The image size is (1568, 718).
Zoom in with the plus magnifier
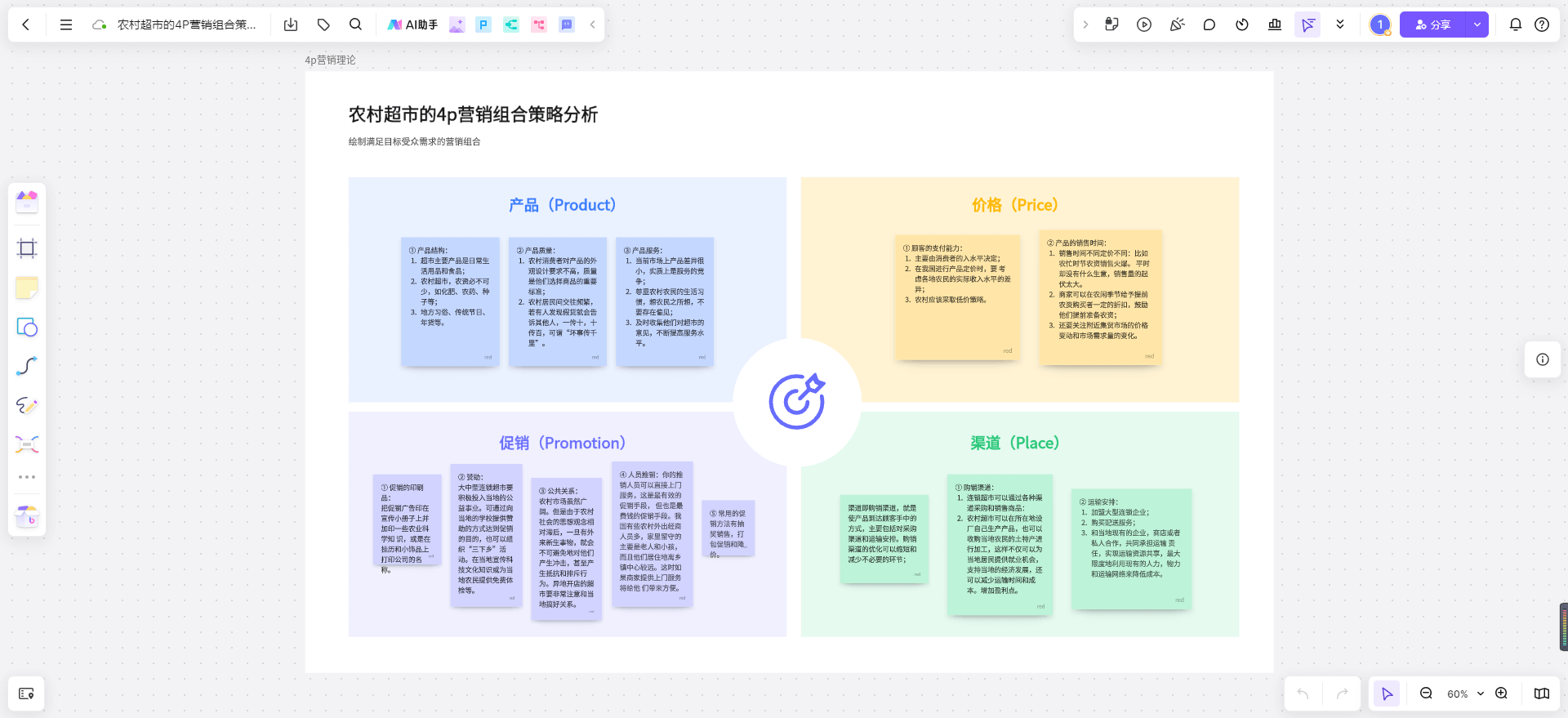(x=1501, y=693)
